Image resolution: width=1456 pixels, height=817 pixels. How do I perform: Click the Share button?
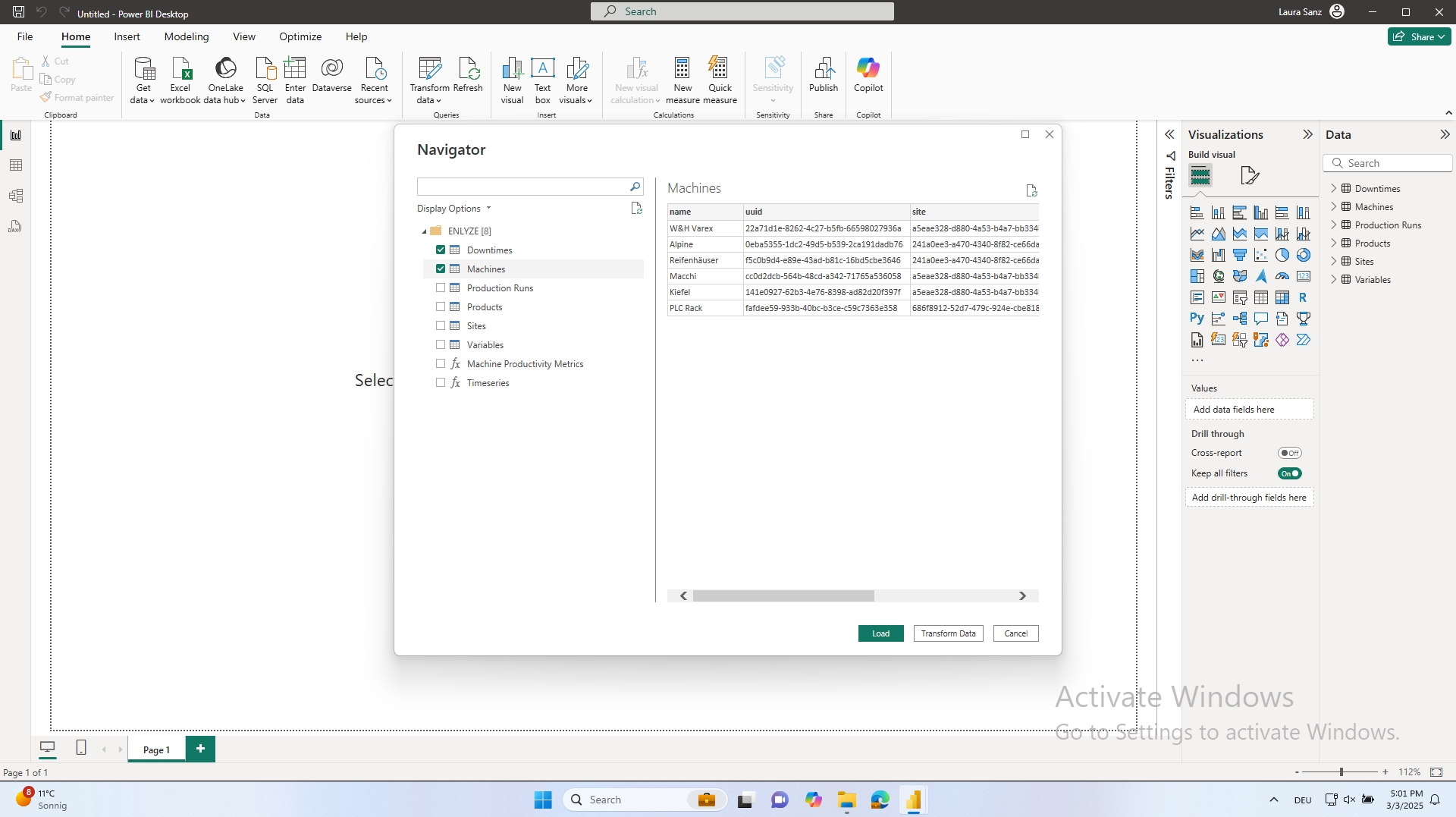click(1419, 36)
